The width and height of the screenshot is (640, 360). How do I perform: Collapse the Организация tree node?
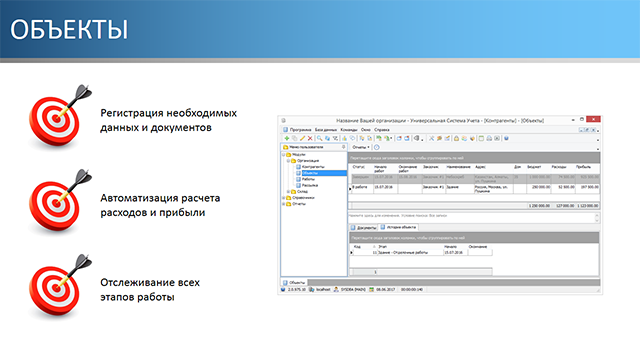[x=288, y=161]
